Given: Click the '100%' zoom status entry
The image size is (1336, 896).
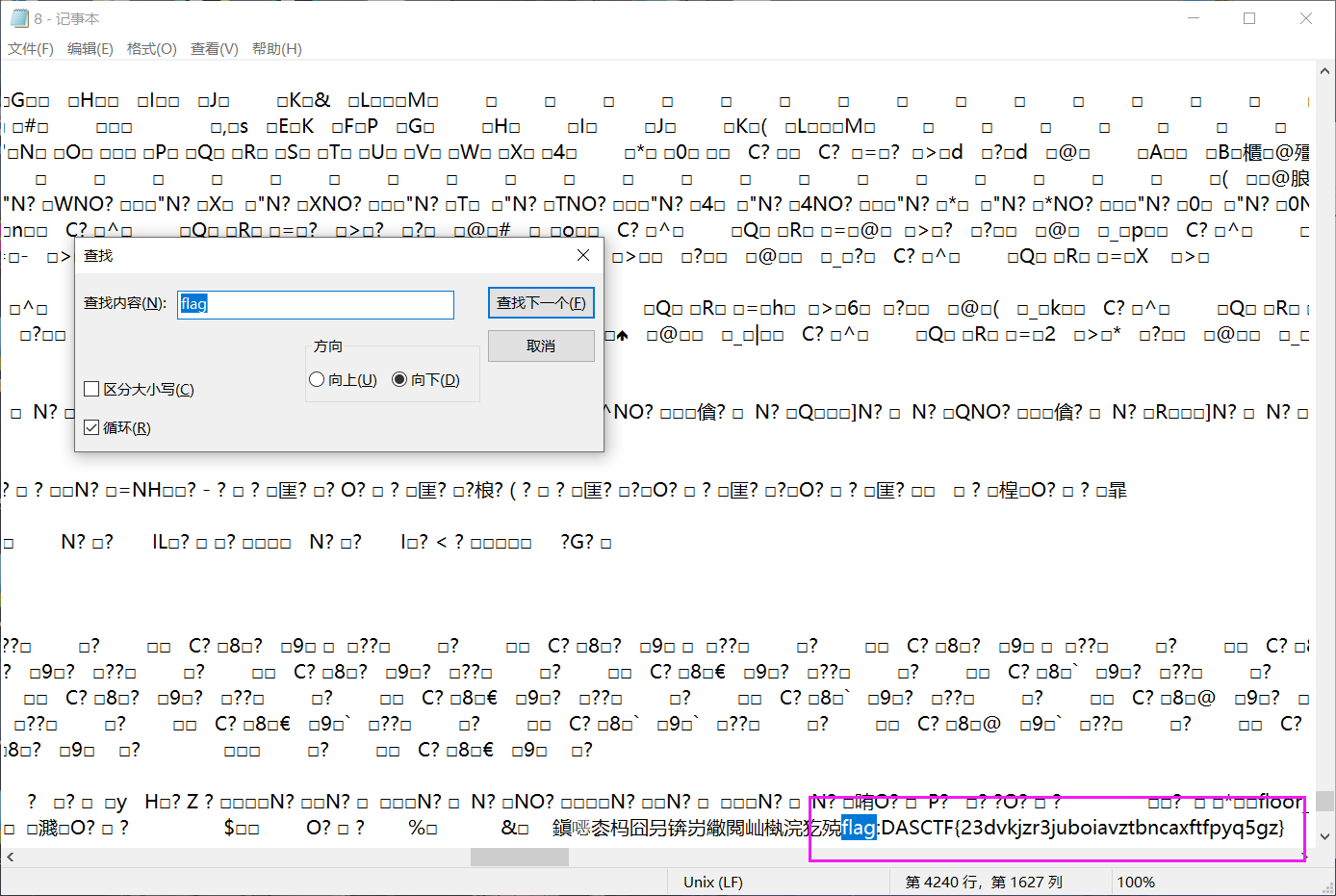Looking at the screenshot, I should click(1136, 882).
